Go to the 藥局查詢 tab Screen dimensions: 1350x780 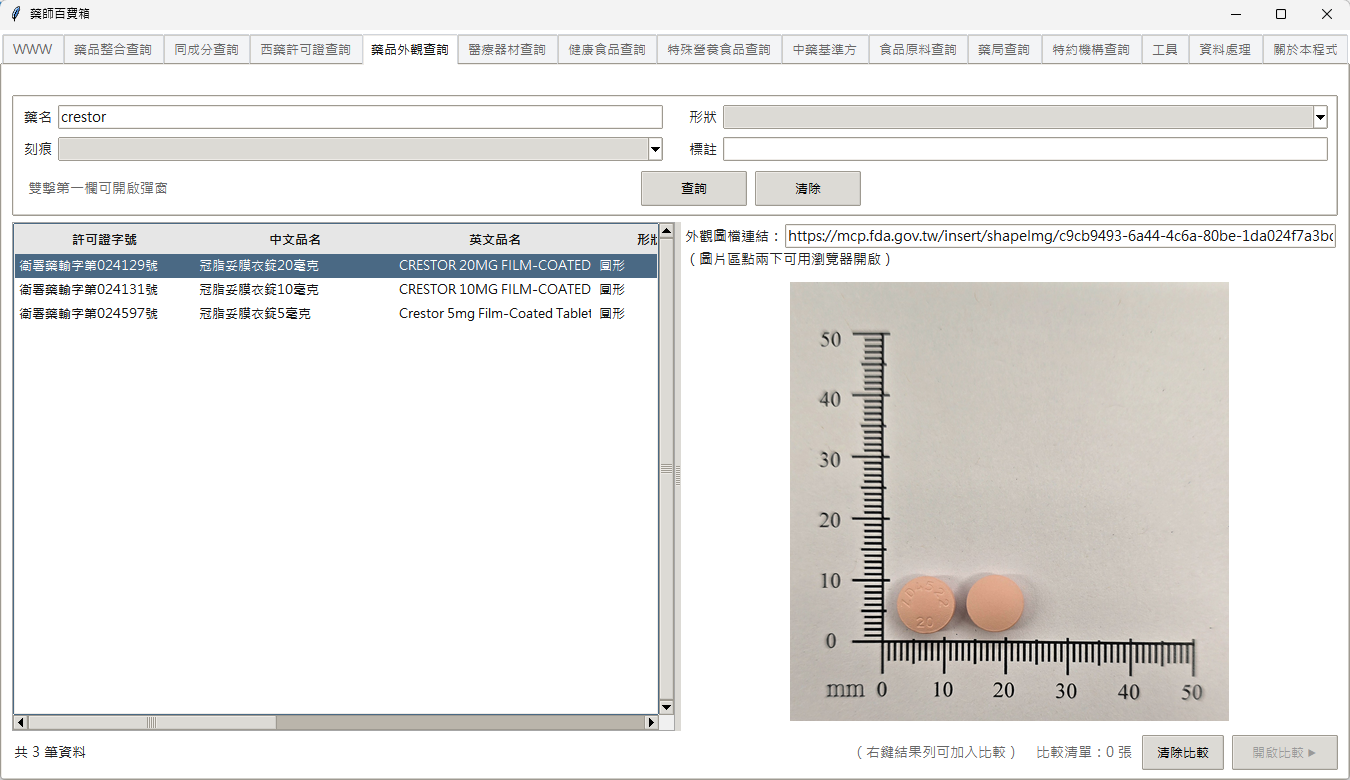pyautogui.click(x=1004, y=49)
